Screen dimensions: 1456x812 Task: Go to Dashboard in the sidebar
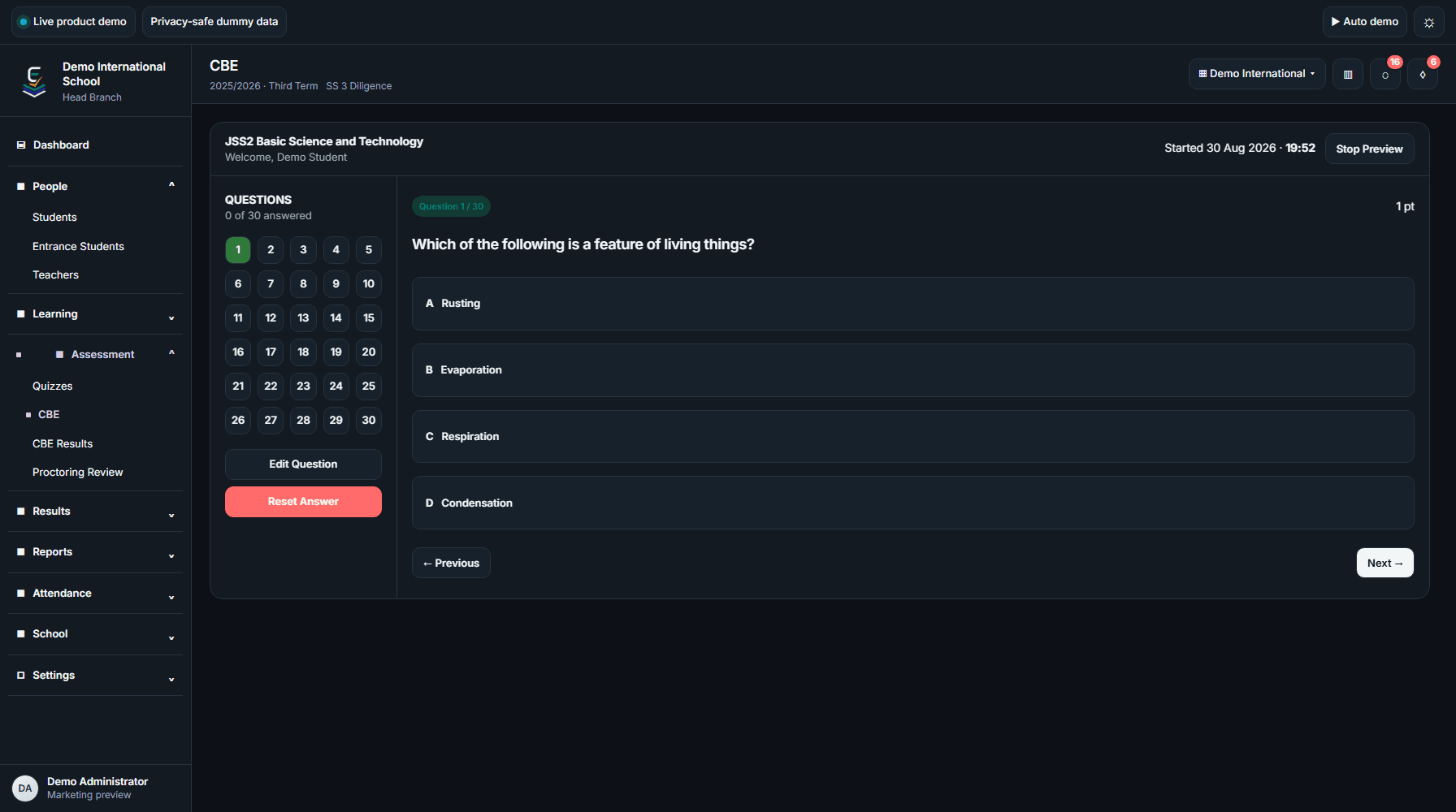[x=96, y=145]
